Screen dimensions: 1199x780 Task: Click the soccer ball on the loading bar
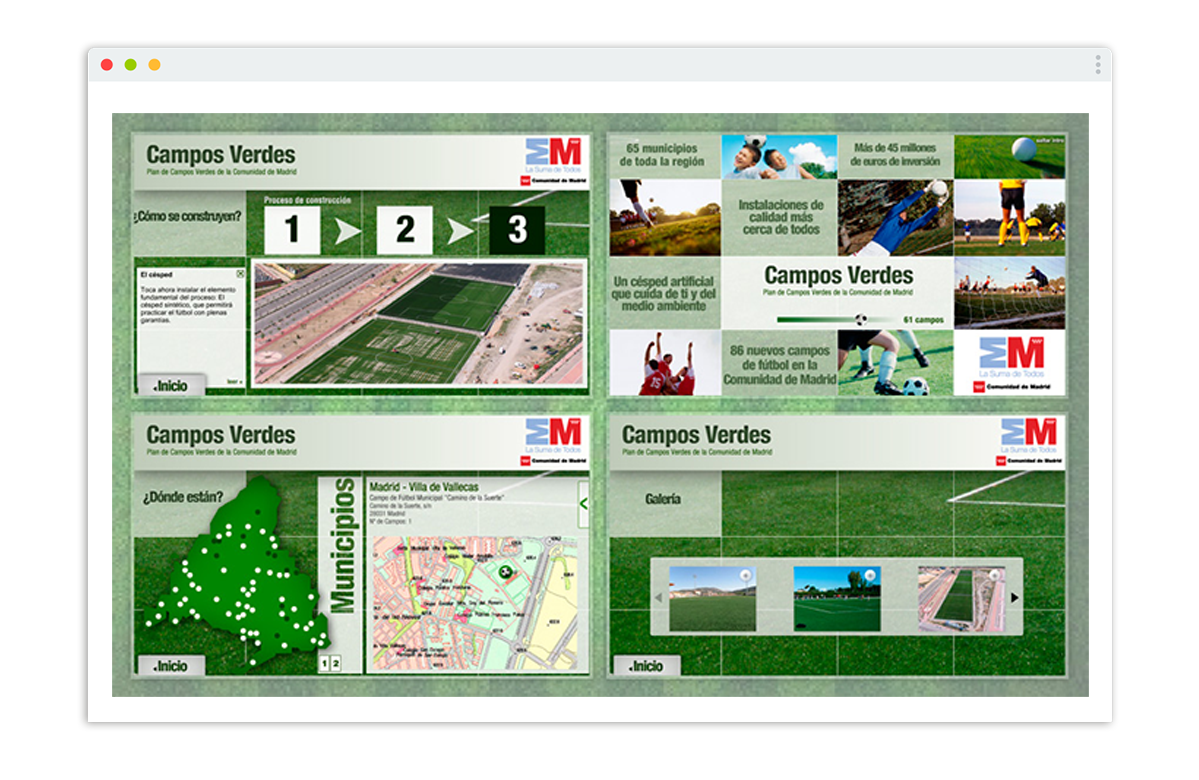tap(861, 320)
